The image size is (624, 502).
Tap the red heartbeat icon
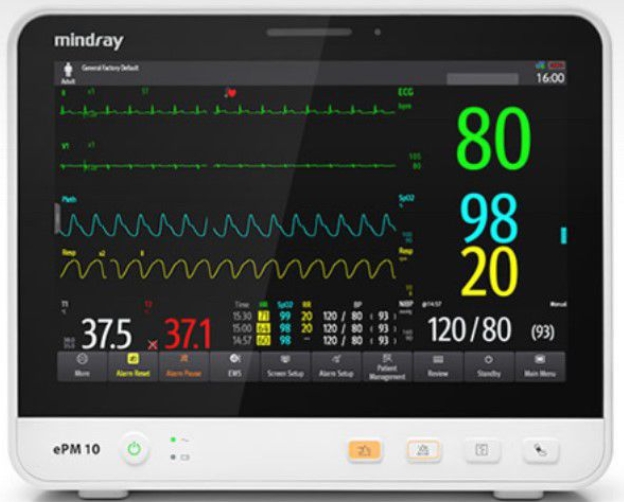231,93
